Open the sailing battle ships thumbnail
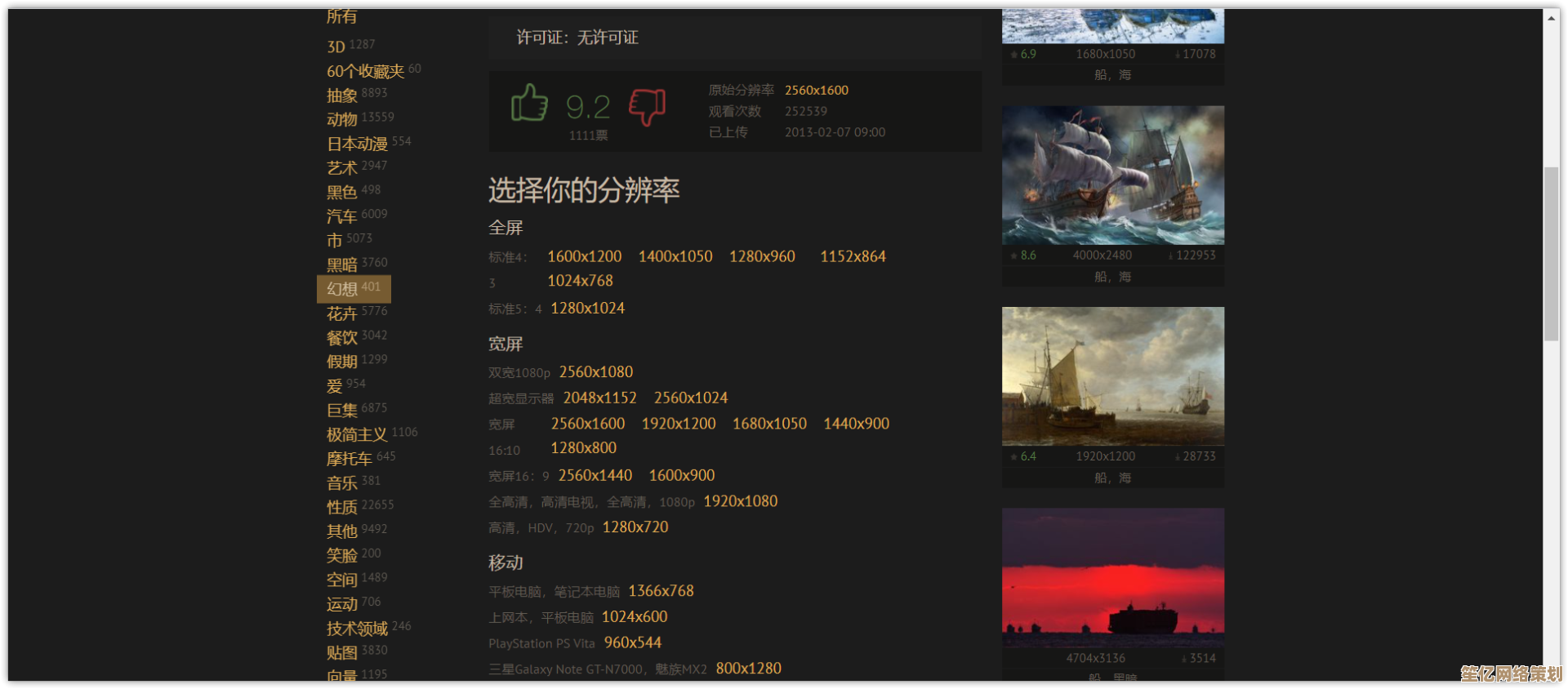Screen dimensions: 1568x689 (1112, 175)
